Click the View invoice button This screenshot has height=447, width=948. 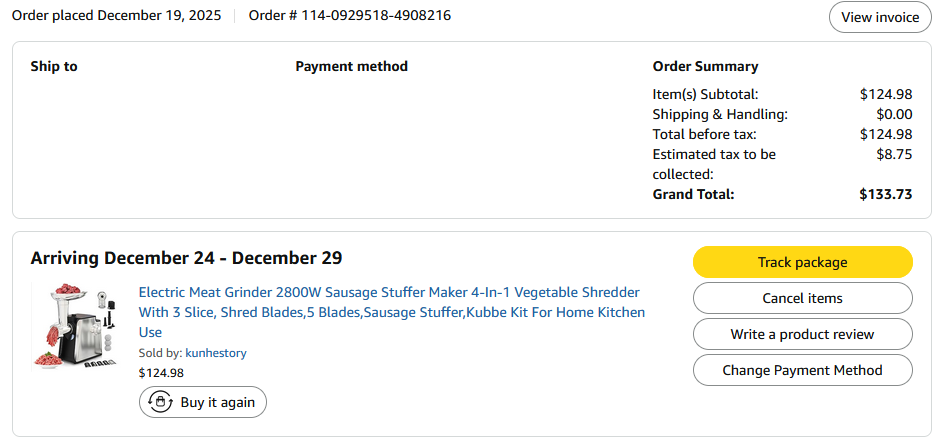pyautogui.click(x=880, y=17)
